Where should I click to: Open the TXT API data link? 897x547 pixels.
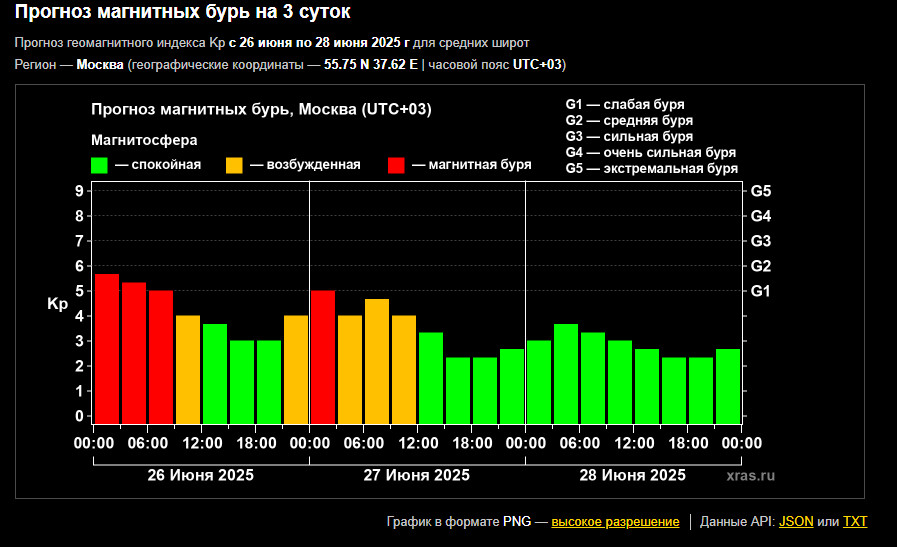tap(855, 522)
